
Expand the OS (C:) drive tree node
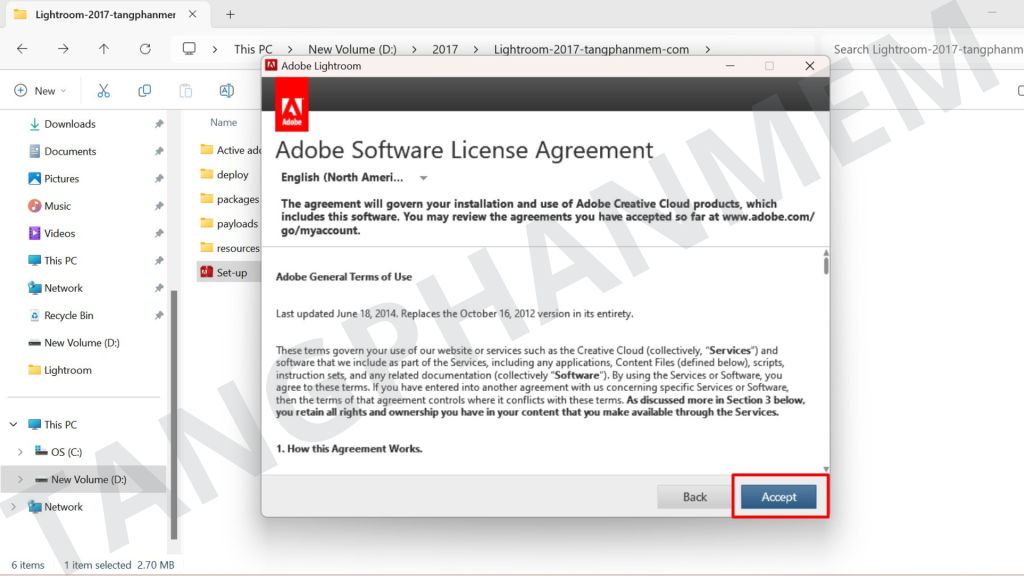click(20, 452)
